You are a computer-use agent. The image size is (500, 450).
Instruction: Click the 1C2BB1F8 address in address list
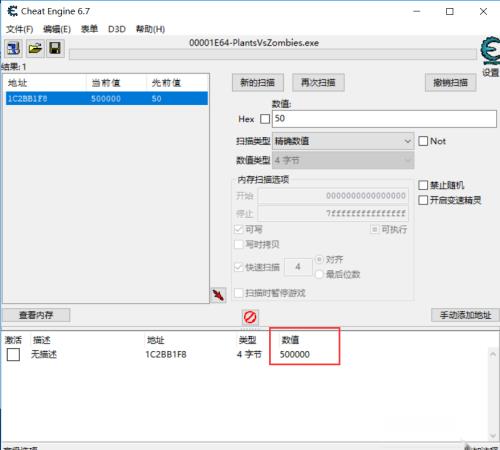166,354
